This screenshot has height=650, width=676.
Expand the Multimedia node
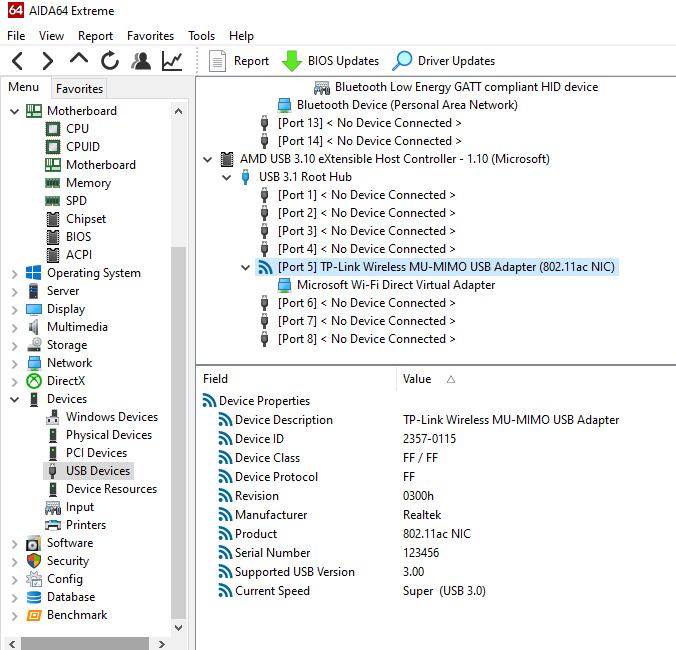click(15, 328)
